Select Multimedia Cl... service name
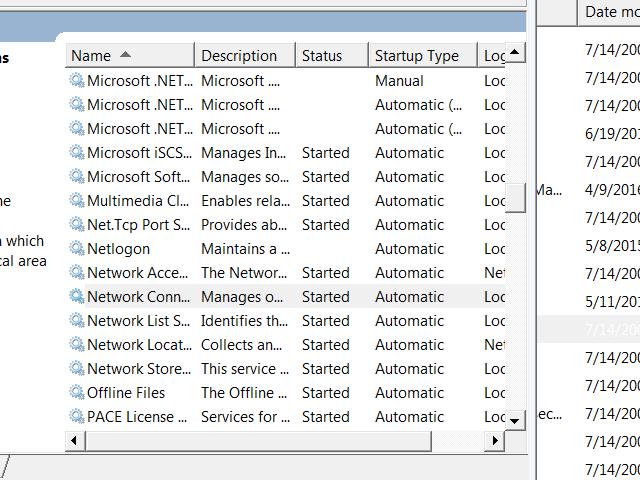640x480 pixels. point(138,201)
